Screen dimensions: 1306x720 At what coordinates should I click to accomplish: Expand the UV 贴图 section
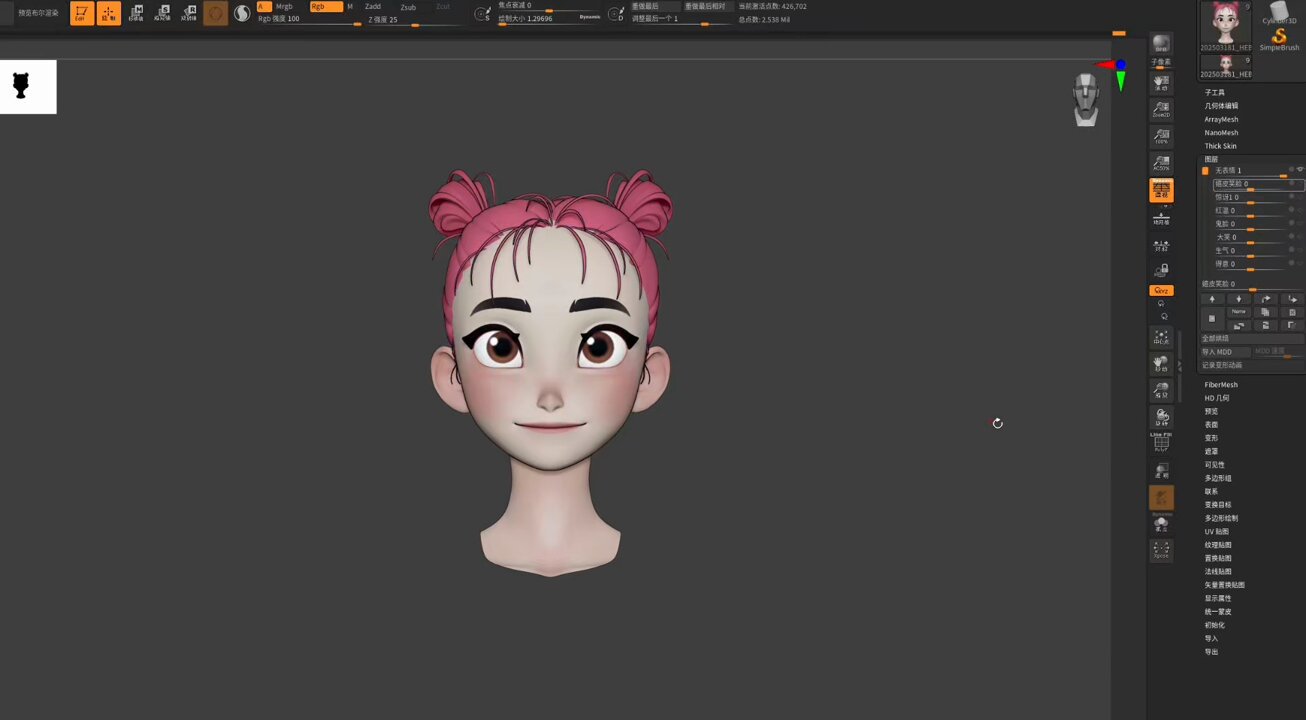[1216, 531]
